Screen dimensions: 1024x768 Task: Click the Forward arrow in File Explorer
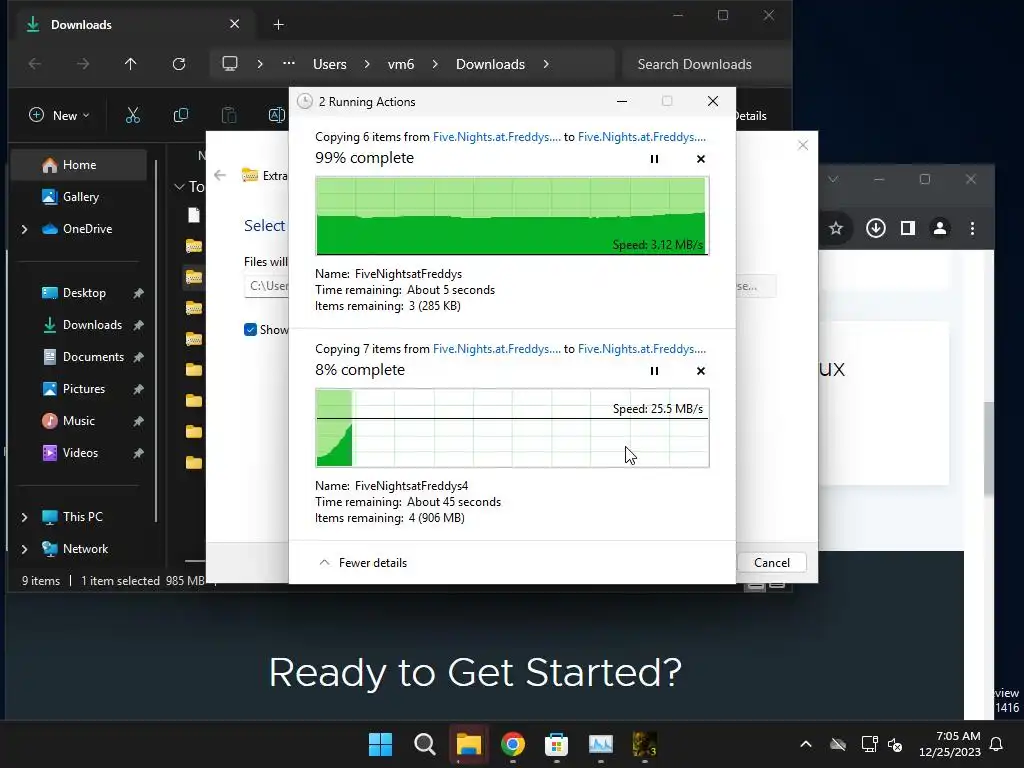[82, 64]
